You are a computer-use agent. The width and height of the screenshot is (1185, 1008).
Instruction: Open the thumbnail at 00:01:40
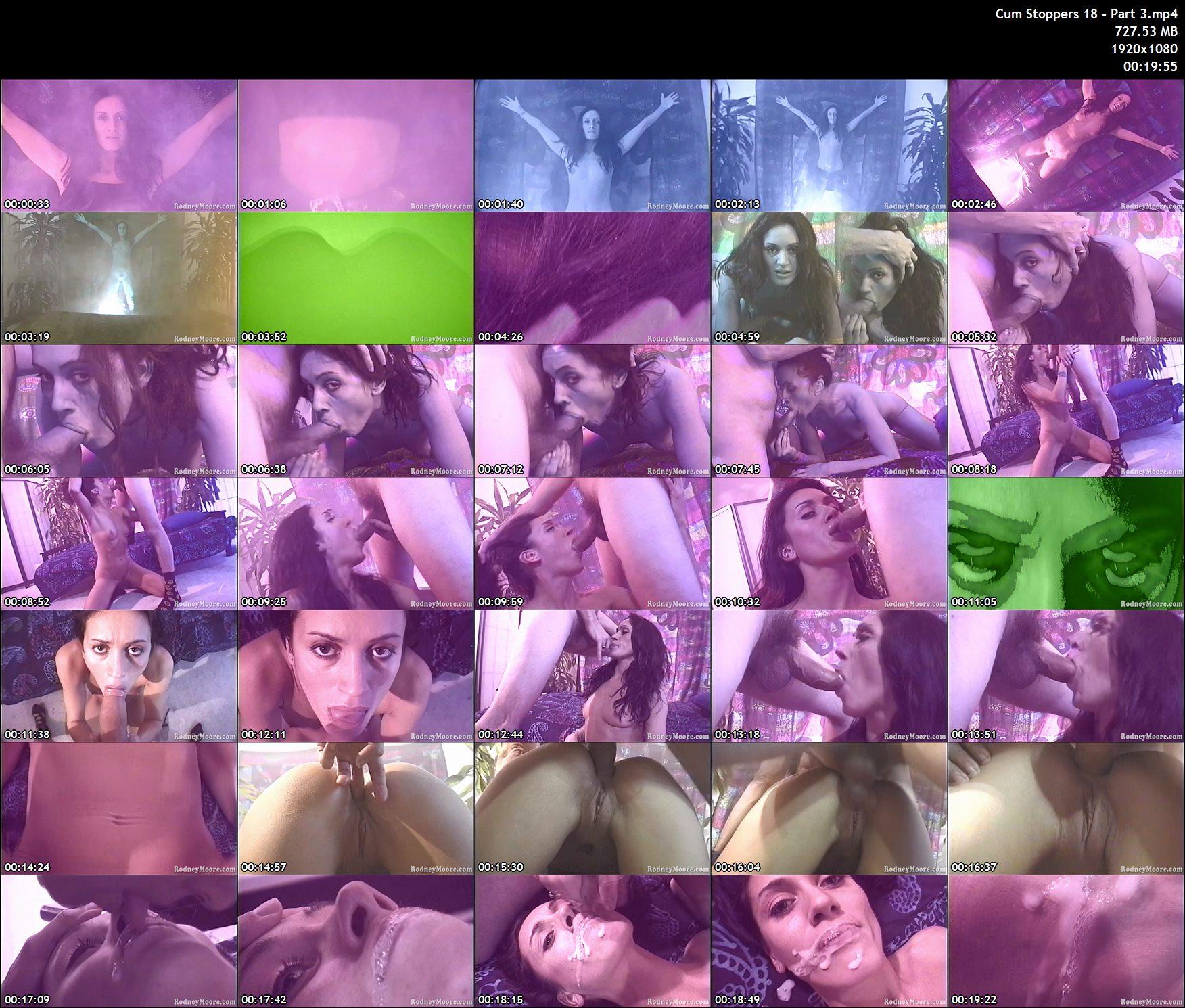pyautogui.click(x=592, y=145)
